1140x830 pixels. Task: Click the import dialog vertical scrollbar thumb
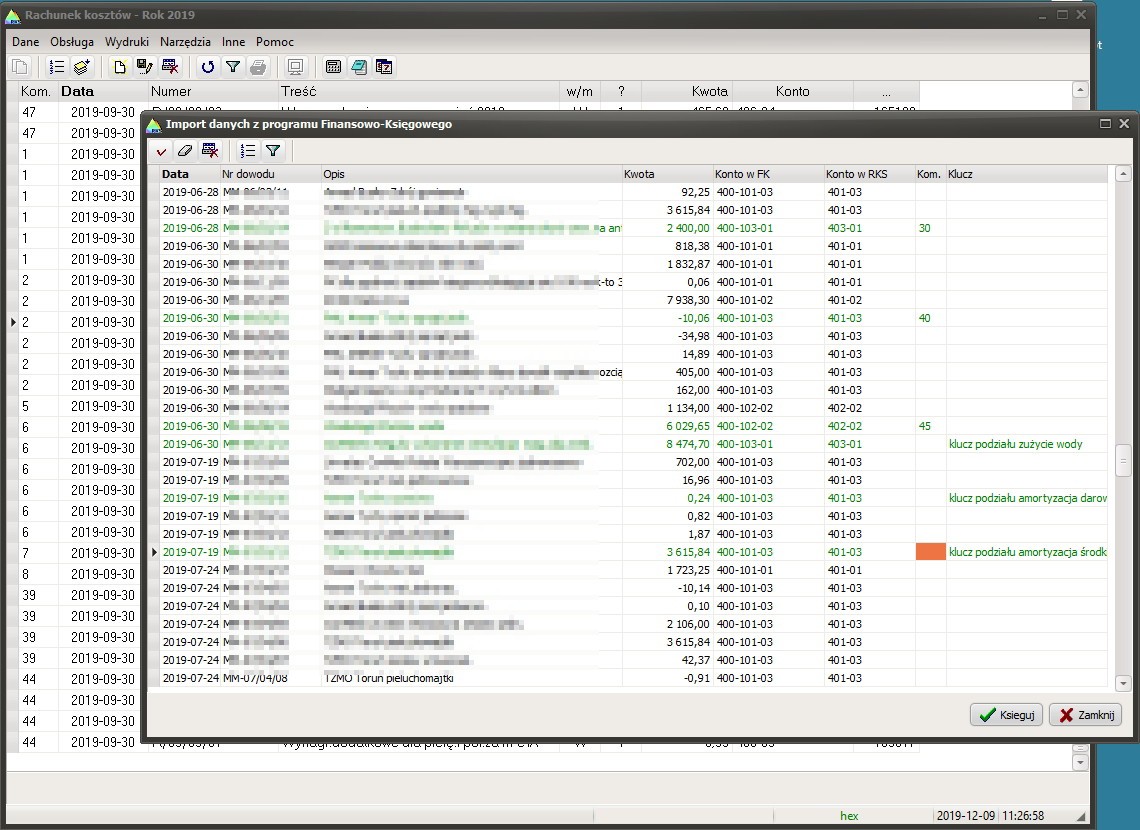(1123, 461)
